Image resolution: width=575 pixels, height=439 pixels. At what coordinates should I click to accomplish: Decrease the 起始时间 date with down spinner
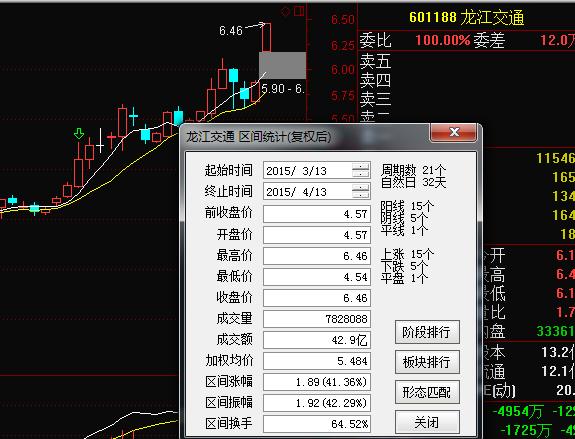[360, 175]
